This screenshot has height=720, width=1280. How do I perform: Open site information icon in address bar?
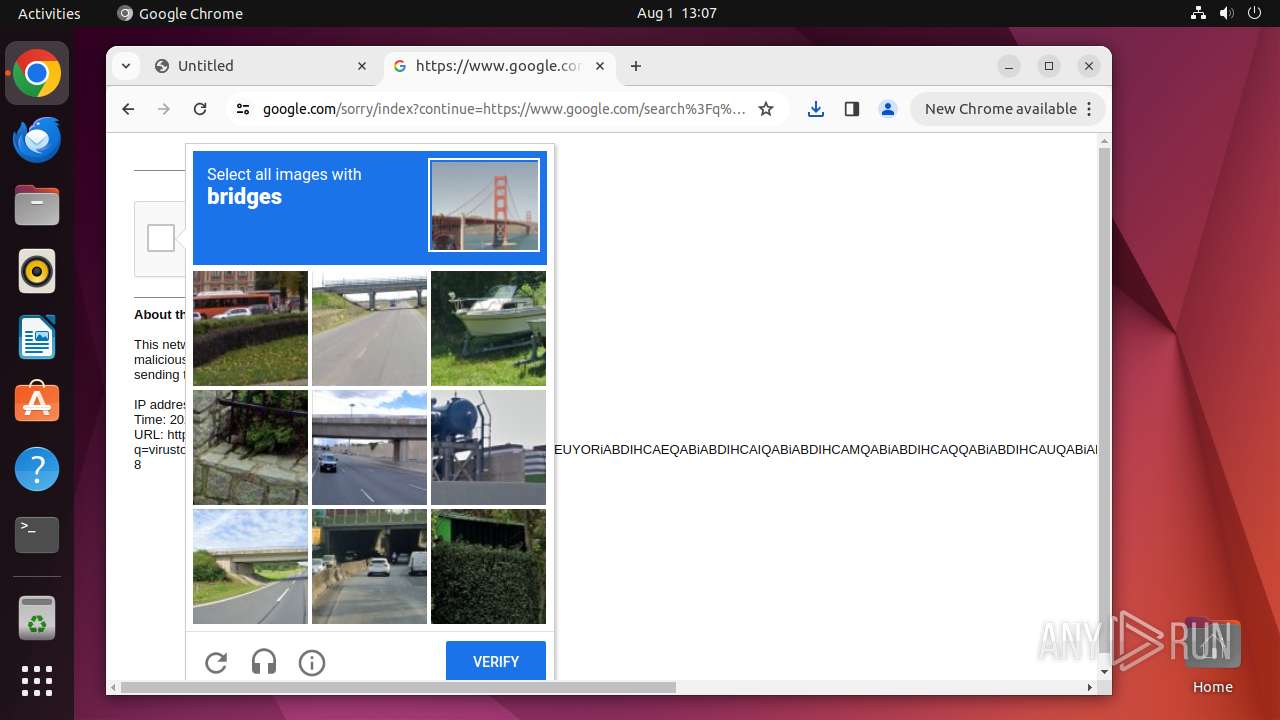tap(243, 109)
